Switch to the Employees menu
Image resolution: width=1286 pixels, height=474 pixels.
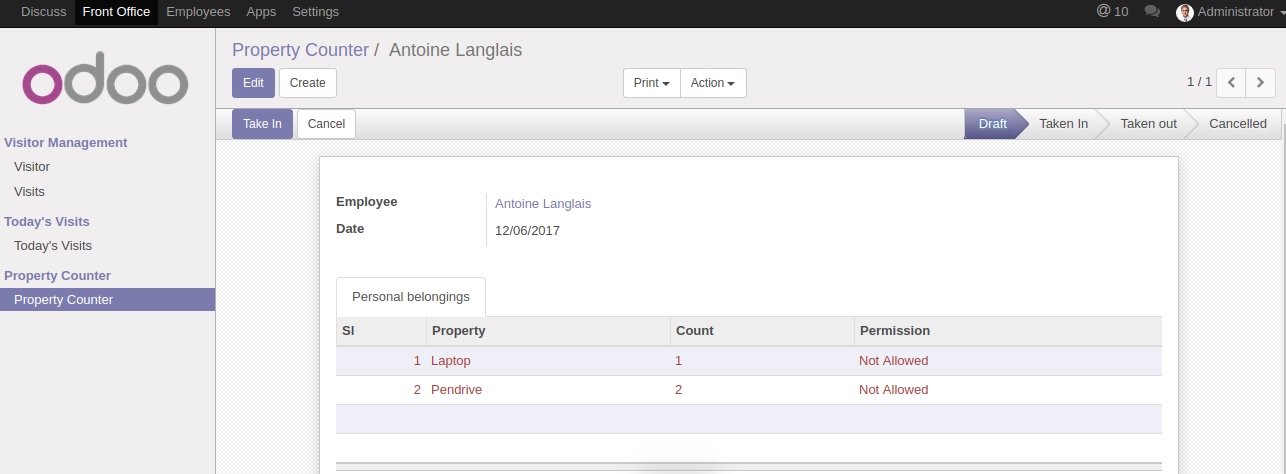pos(198,12)
